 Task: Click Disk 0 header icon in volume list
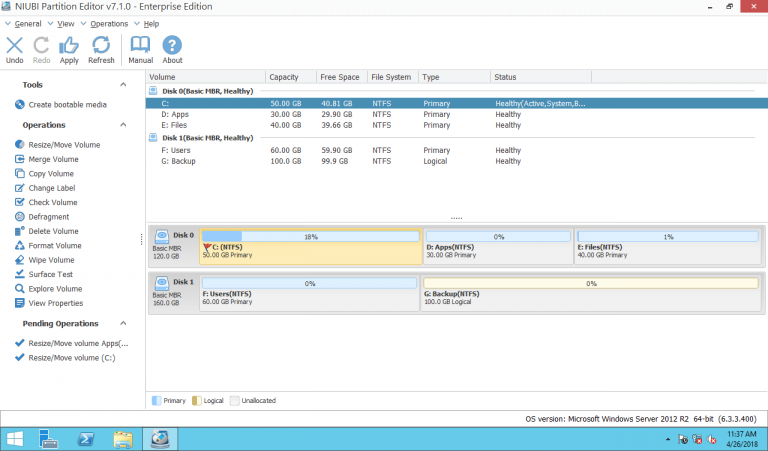point(153,91)
